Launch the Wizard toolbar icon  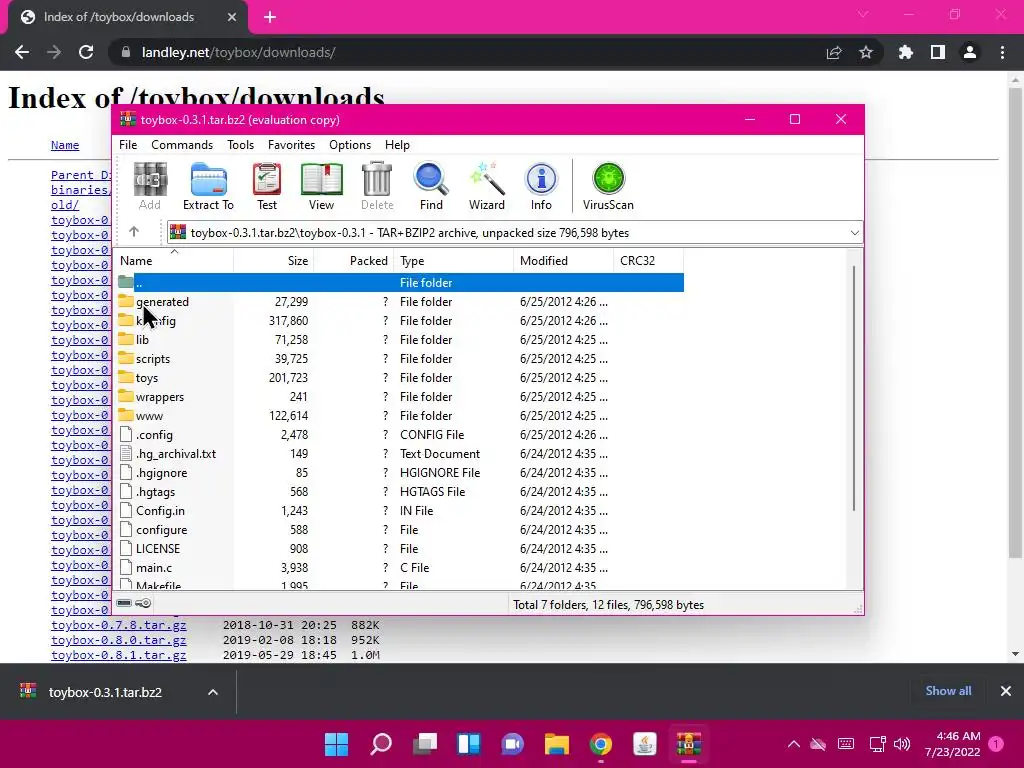487,186
